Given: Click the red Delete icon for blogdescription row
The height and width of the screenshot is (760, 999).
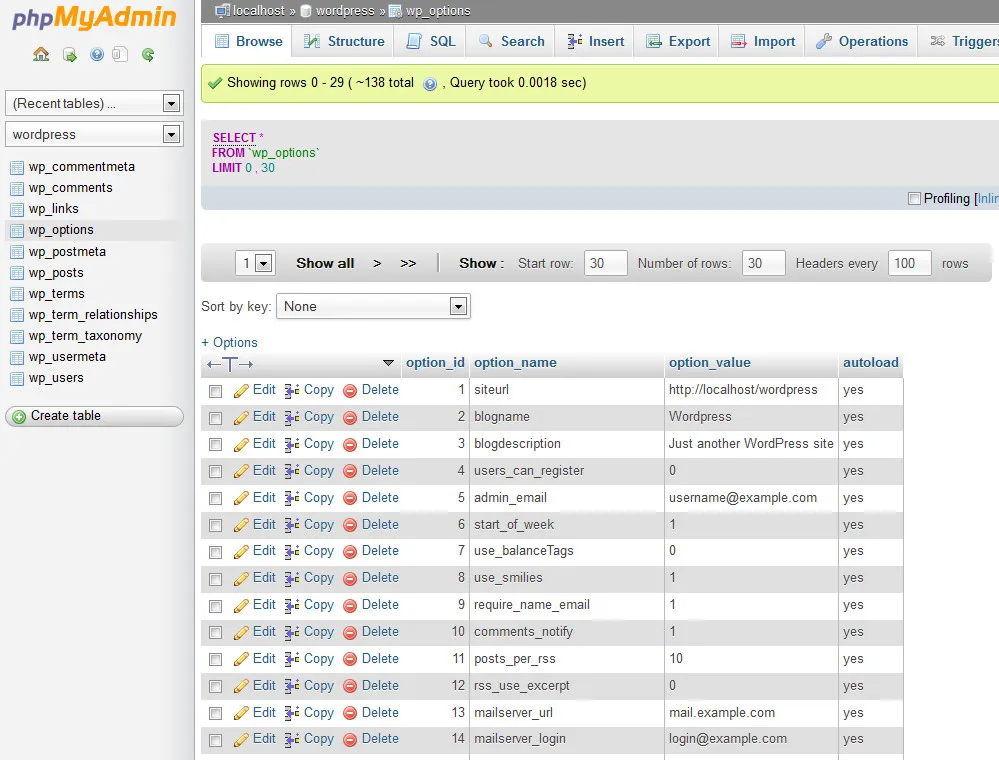Looking at the screenshot, I should click(350, 445).
